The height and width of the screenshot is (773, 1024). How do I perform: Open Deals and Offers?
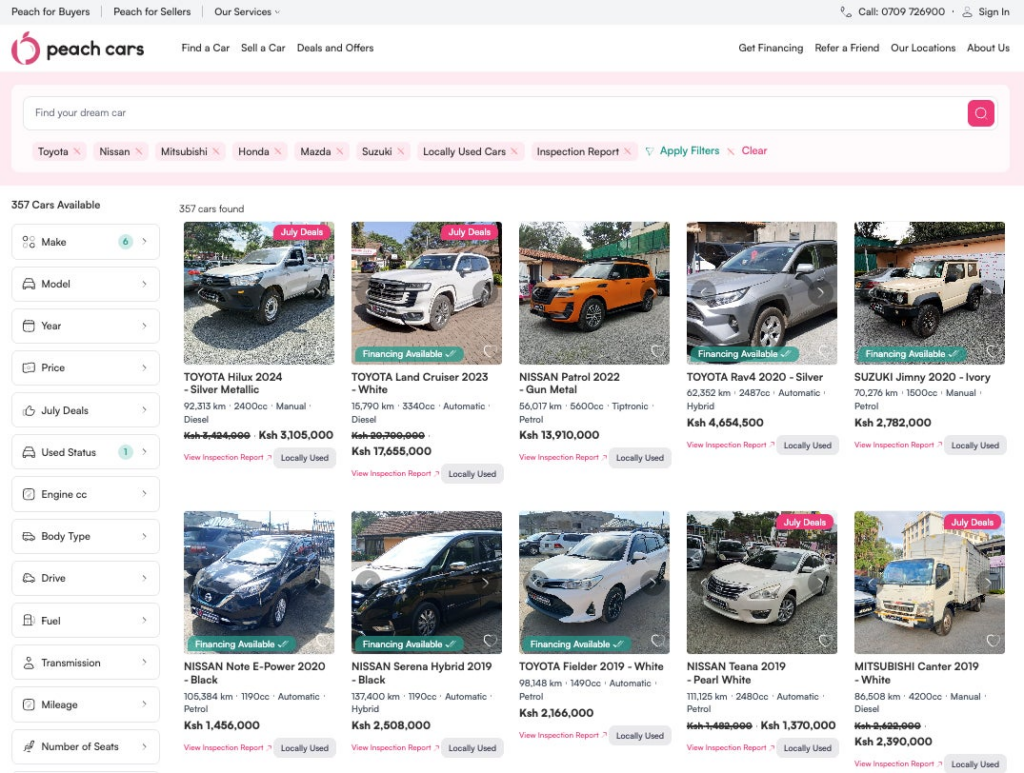(335, 48)
